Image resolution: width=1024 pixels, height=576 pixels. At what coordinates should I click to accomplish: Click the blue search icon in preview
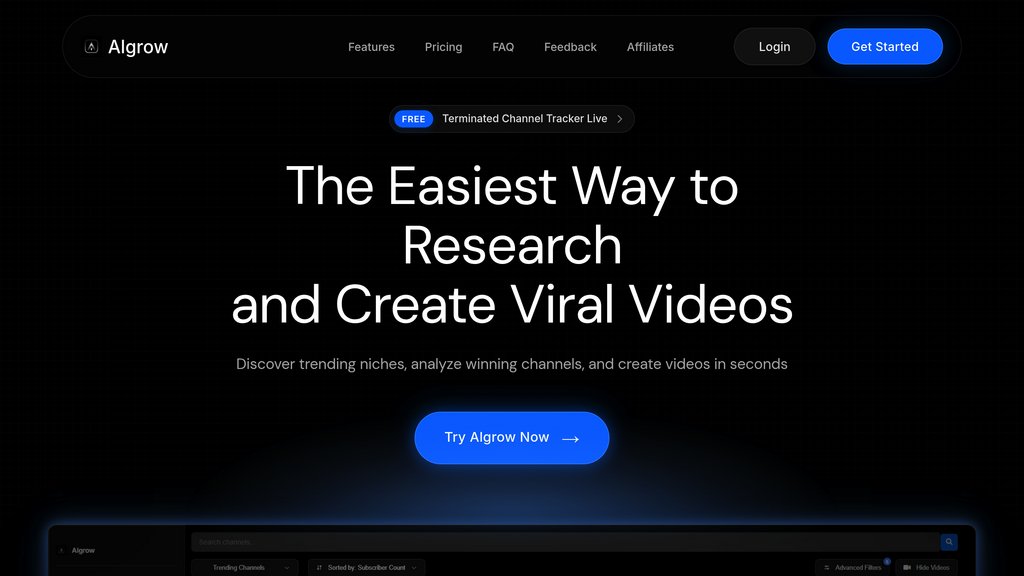coord(948,542)
